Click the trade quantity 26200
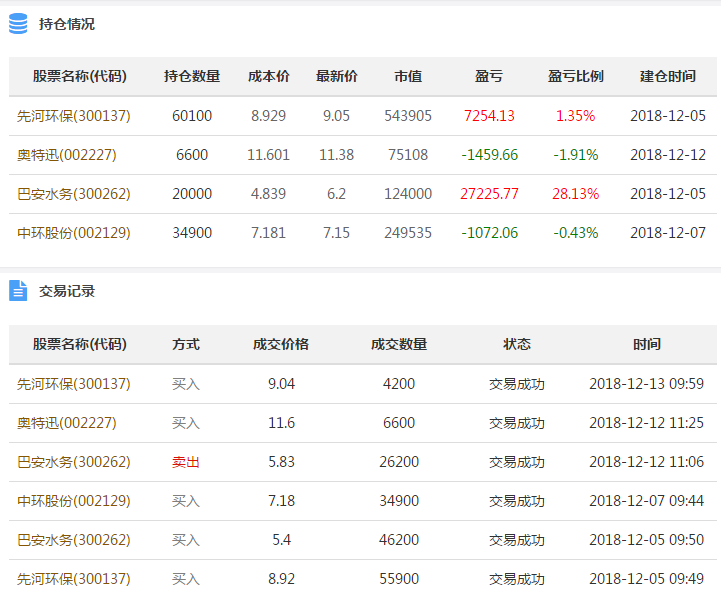This screenshot has width=721, height=591. click(399, 462)
